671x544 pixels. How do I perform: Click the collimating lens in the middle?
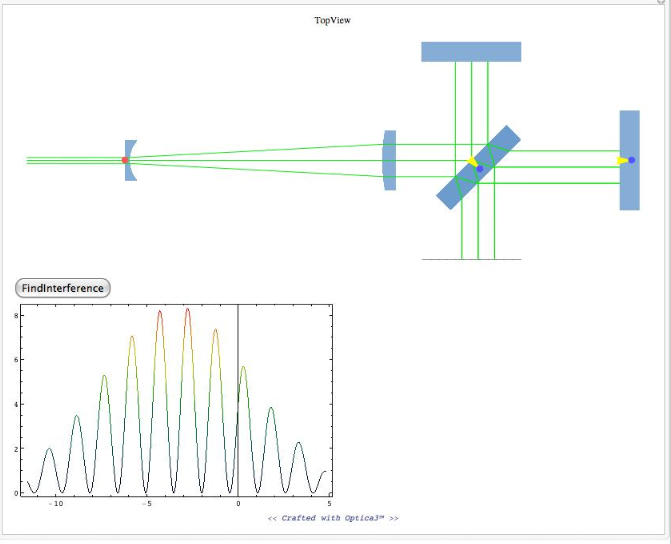pyautogui.click(x=389, y=160)
